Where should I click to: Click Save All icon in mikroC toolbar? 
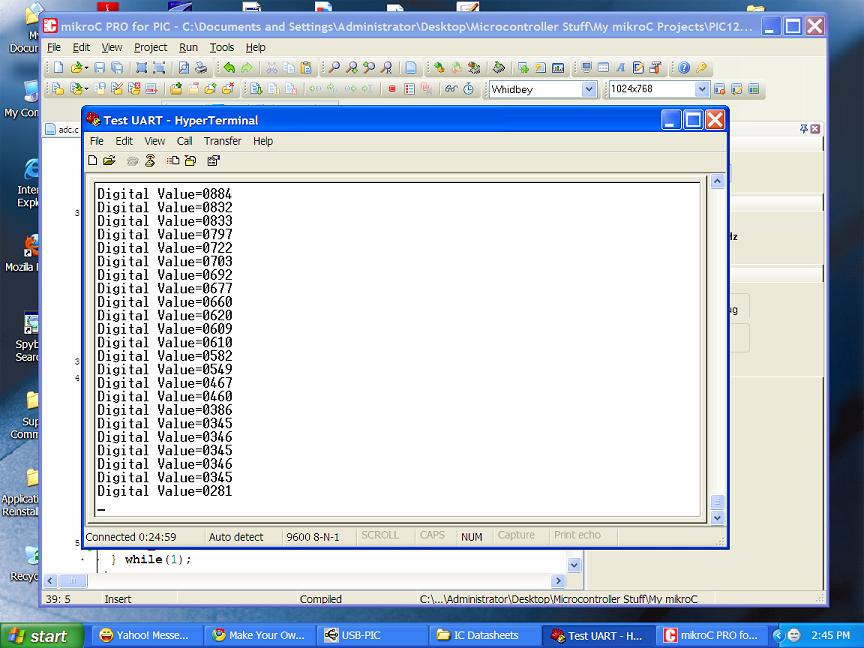(117, 68)
